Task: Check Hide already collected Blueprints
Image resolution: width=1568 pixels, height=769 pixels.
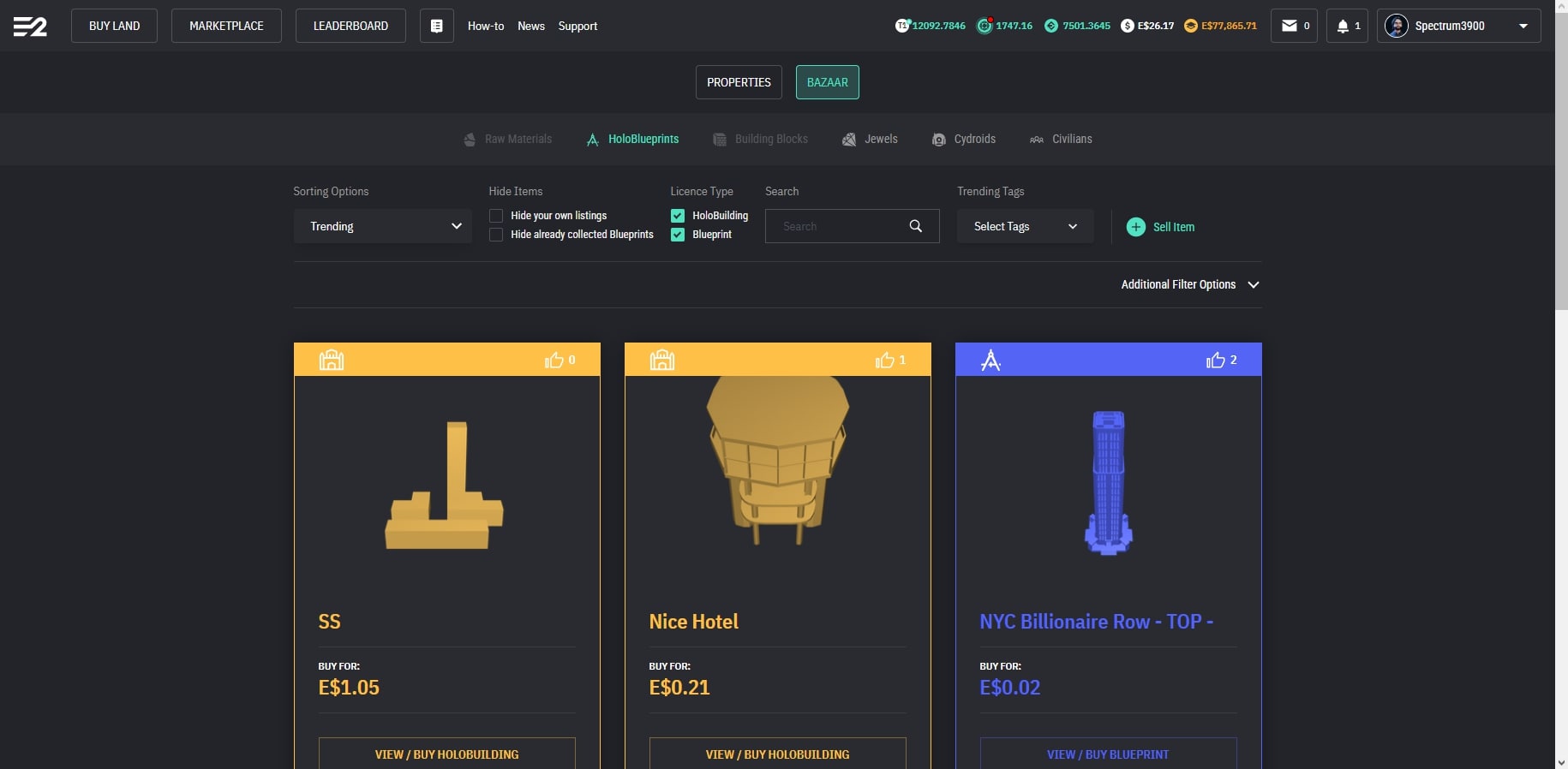Action: pyautogui.click(x=496, y=235)
